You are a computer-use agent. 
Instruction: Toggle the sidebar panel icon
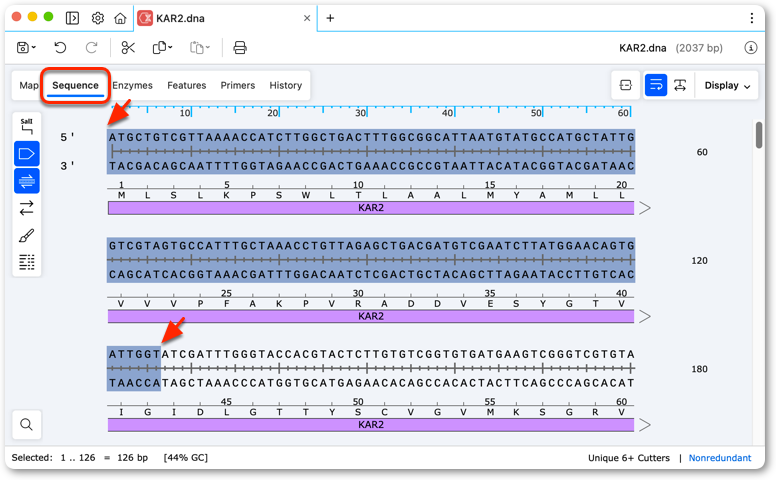72,18
